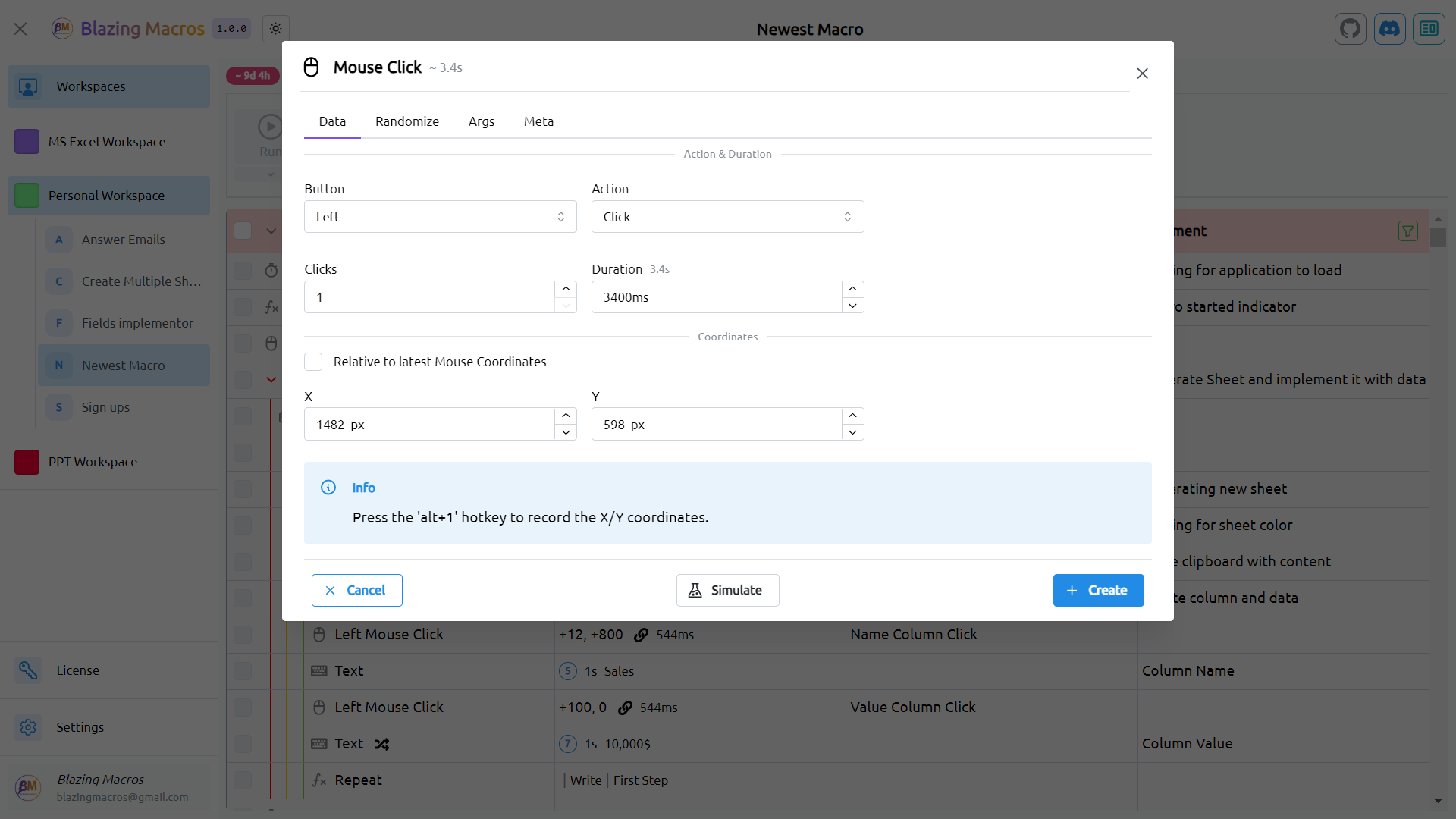Open the Button dropdown selector

[x=440, y=216]
